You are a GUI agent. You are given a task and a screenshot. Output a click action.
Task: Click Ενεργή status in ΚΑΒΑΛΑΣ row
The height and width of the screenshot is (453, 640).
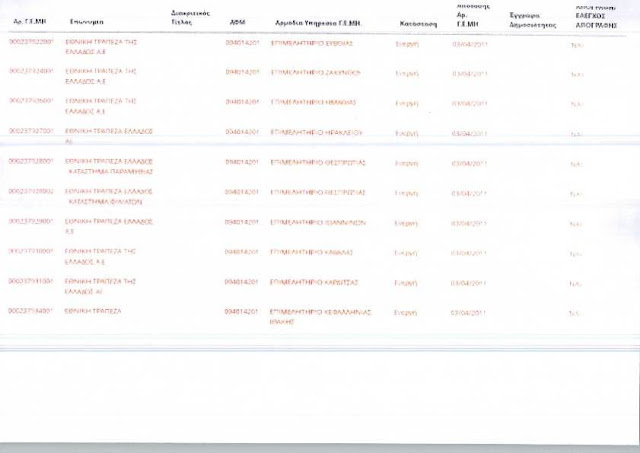406,254
